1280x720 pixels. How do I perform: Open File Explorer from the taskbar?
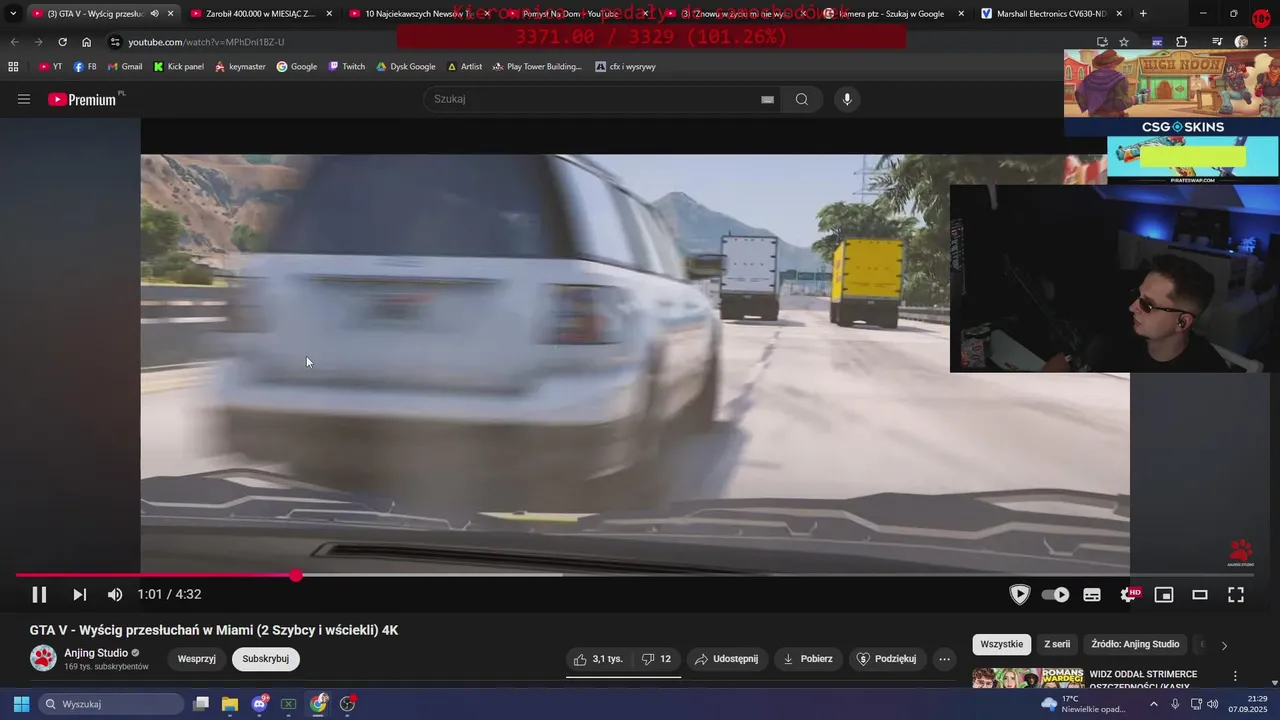coord(230,704)
